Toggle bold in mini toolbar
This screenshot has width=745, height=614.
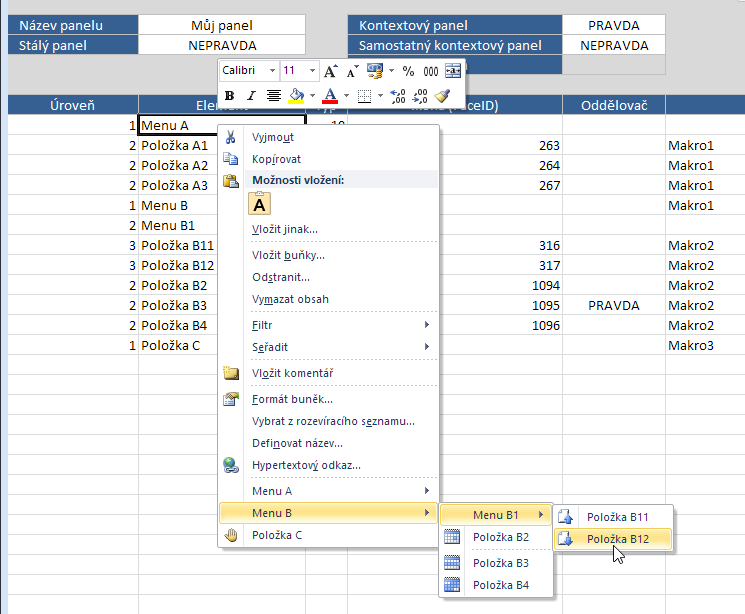[229, 96]
